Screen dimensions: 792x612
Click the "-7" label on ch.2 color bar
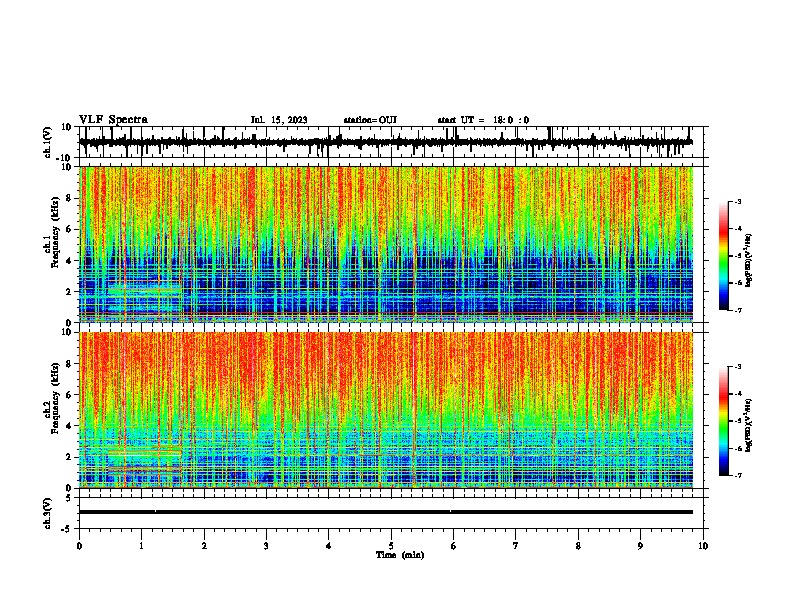tap(737, 475)
